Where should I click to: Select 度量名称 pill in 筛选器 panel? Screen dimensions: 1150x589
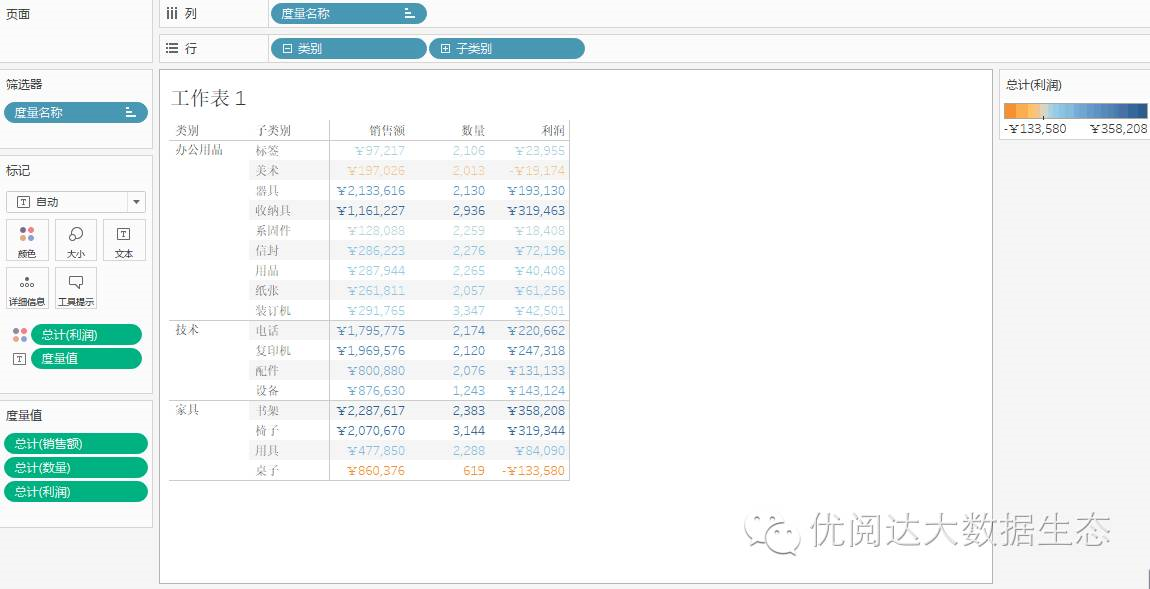click(76, 112)
